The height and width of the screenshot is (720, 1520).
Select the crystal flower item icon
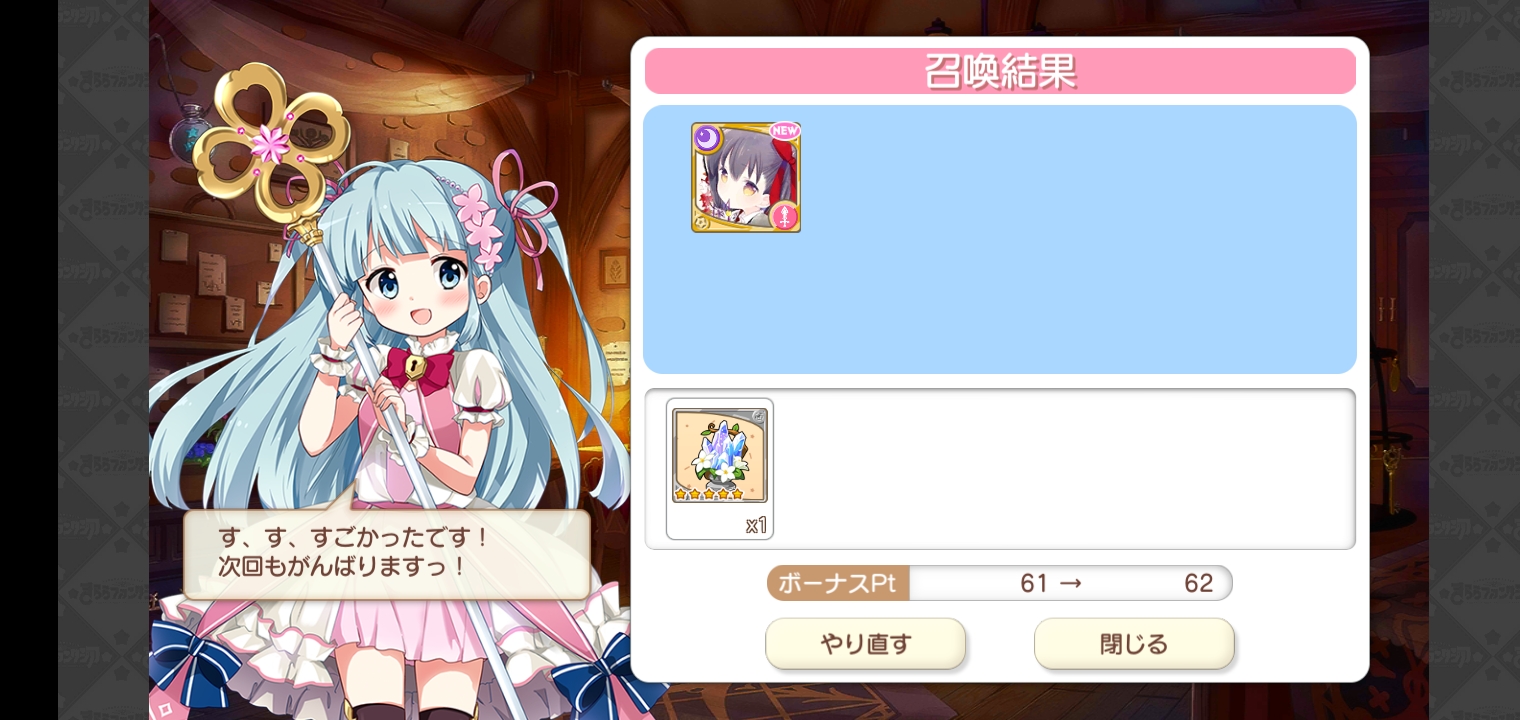pyautogui.click(x=720, y=455)
